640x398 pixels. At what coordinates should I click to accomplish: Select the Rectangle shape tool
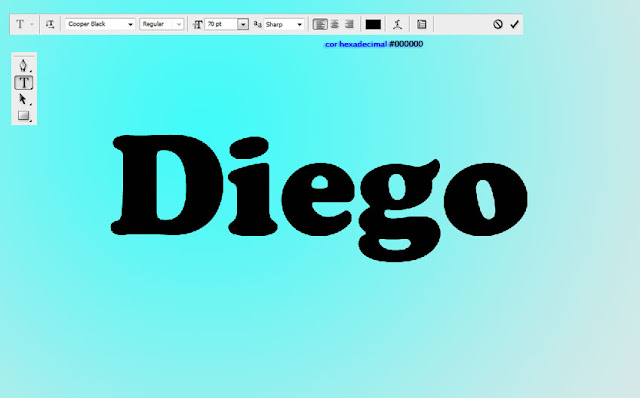(24, 116)
